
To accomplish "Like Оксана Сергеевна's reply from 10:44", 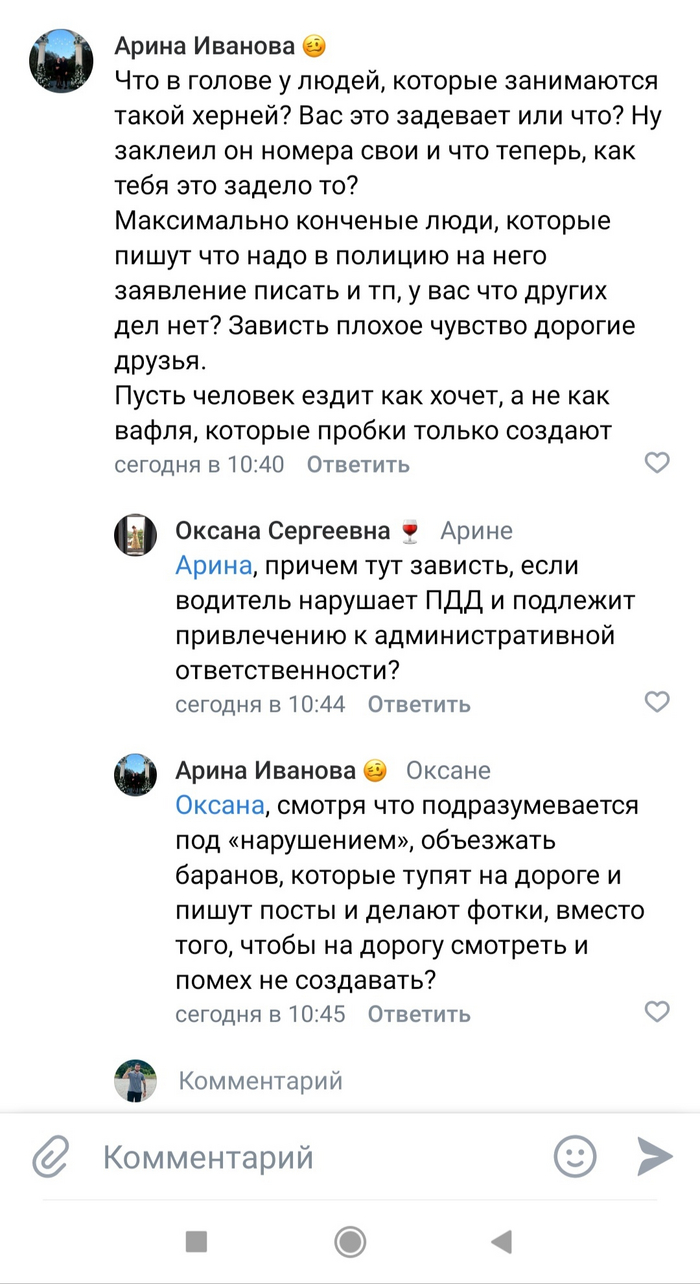I will click(657, 702).
